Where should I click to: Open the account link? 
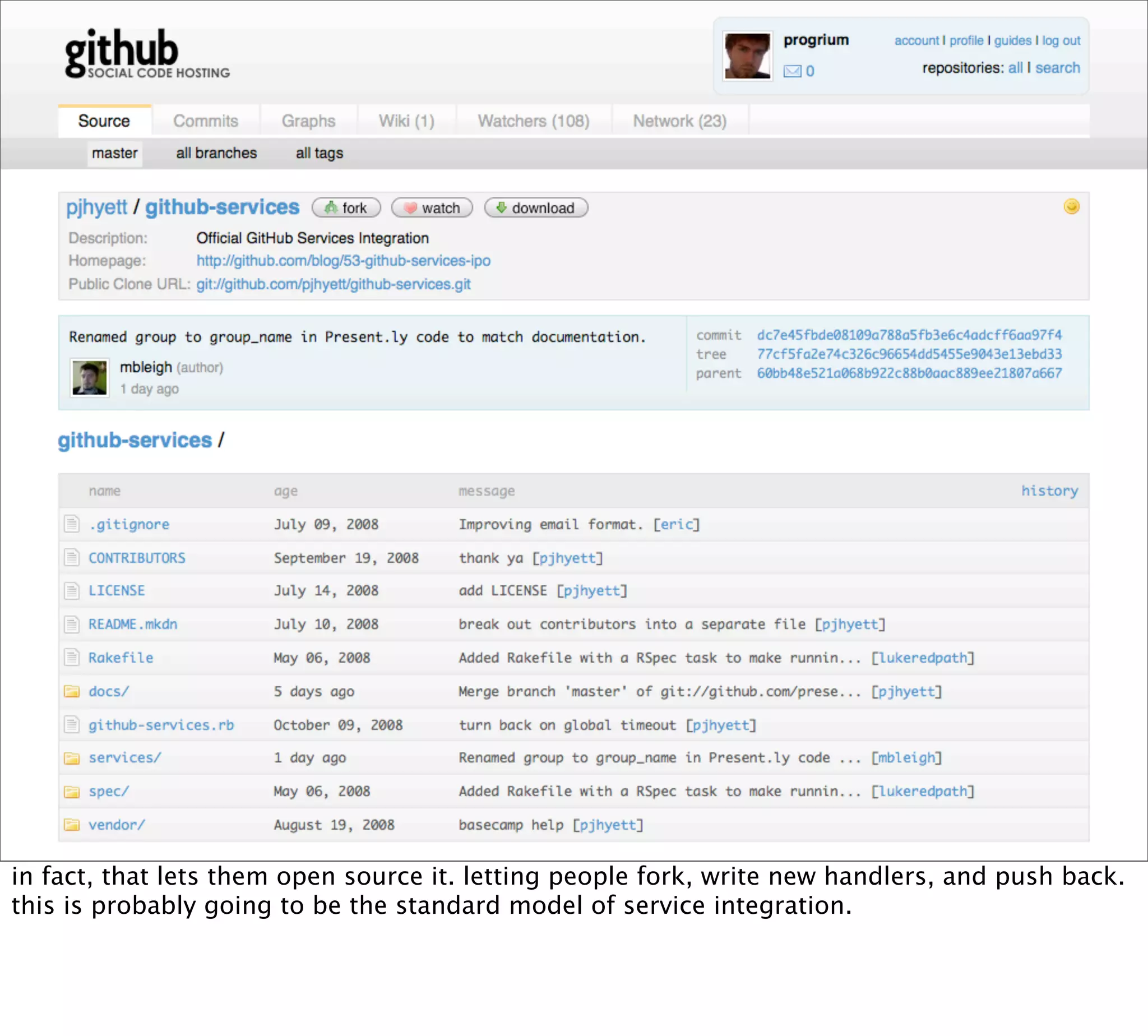pyautogui.click(x=916, y=40)
